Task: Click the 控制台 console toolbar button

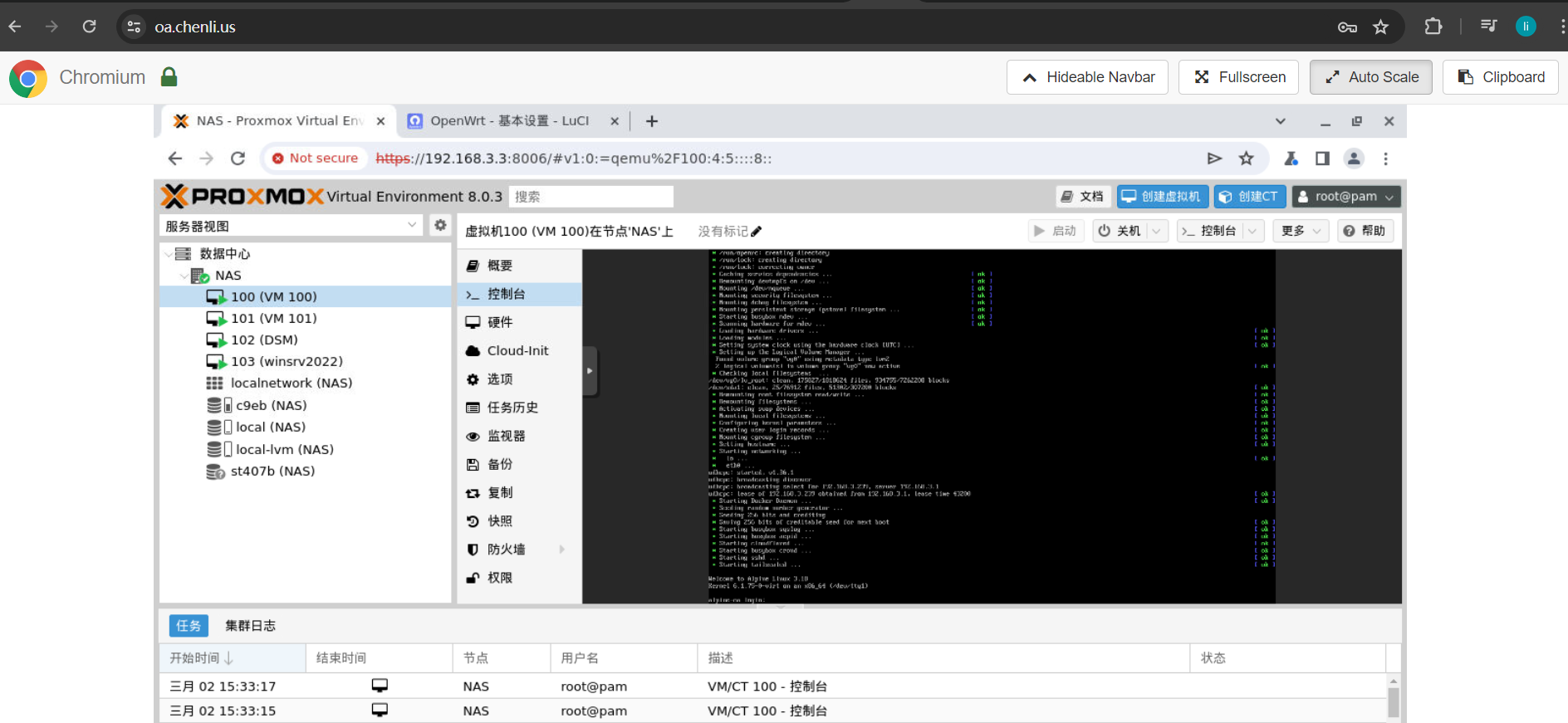Action: (x=1209, y=231)
